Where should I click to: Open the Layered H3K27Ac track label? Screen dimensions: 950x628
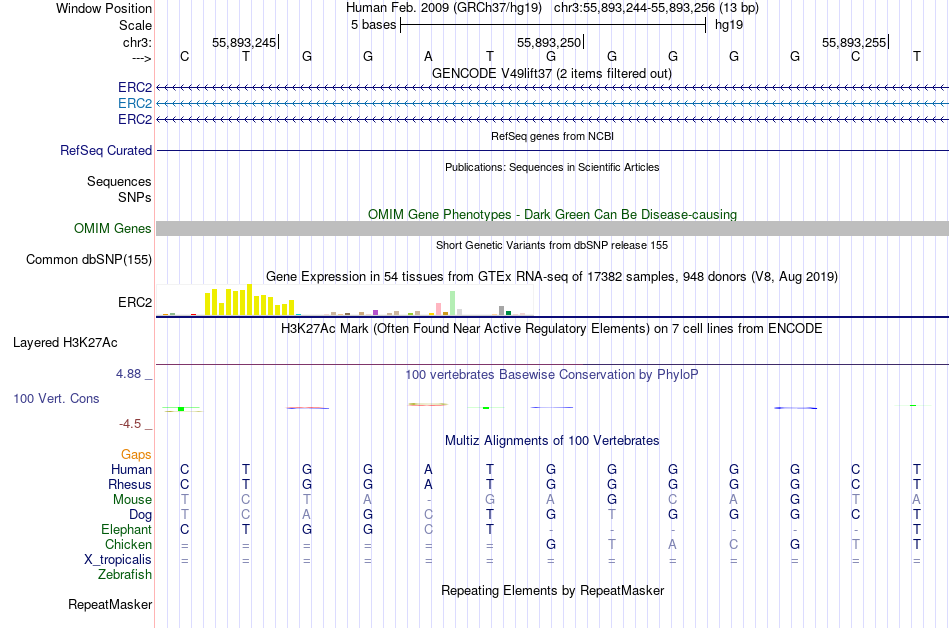click(x=65, y=343)
